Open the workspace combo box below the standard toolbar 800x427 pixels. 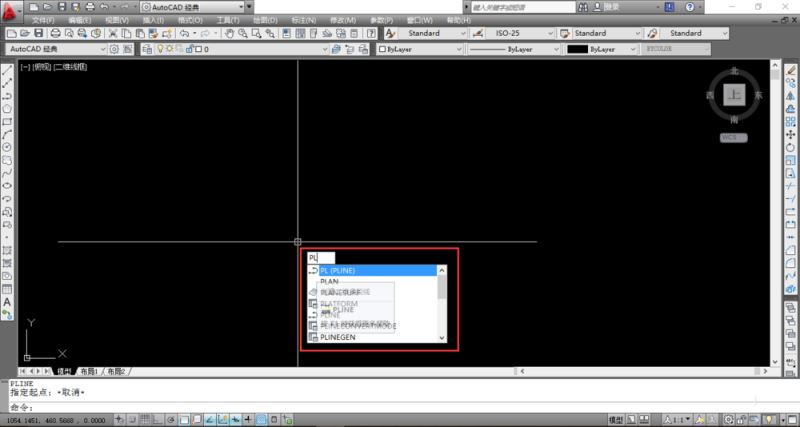pyautogui.click(x=57, y=49)
